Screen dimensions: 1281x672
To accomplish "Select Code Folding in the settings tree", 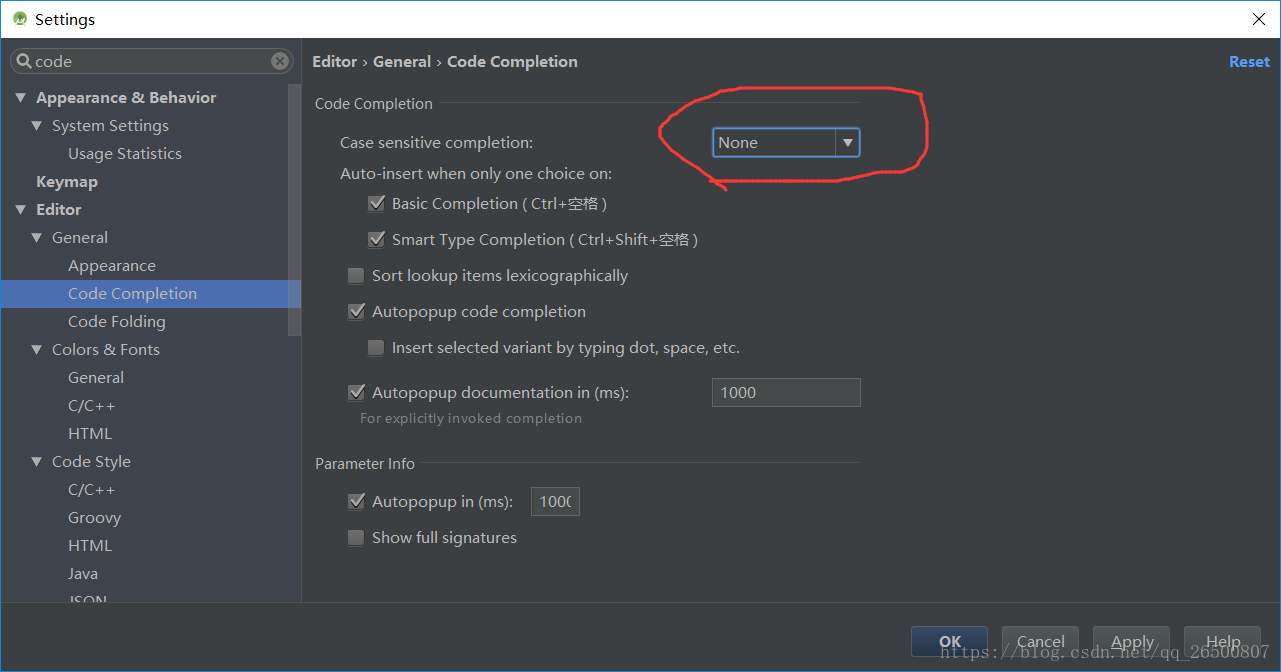I will click(x=116, y=322).
